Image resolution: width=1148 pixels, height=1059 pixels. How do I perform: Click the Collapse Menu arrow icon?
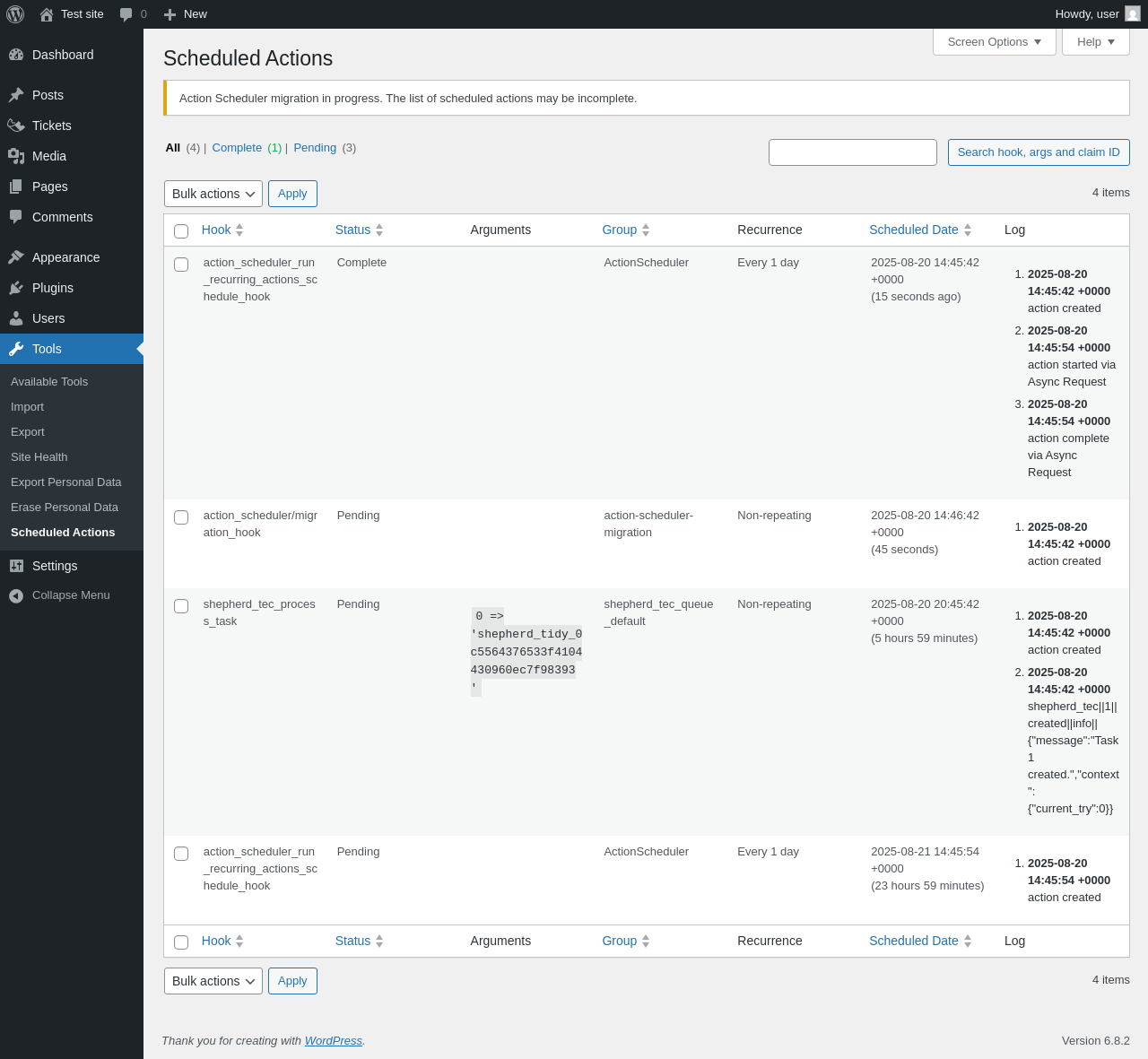[x=16, y=595]
